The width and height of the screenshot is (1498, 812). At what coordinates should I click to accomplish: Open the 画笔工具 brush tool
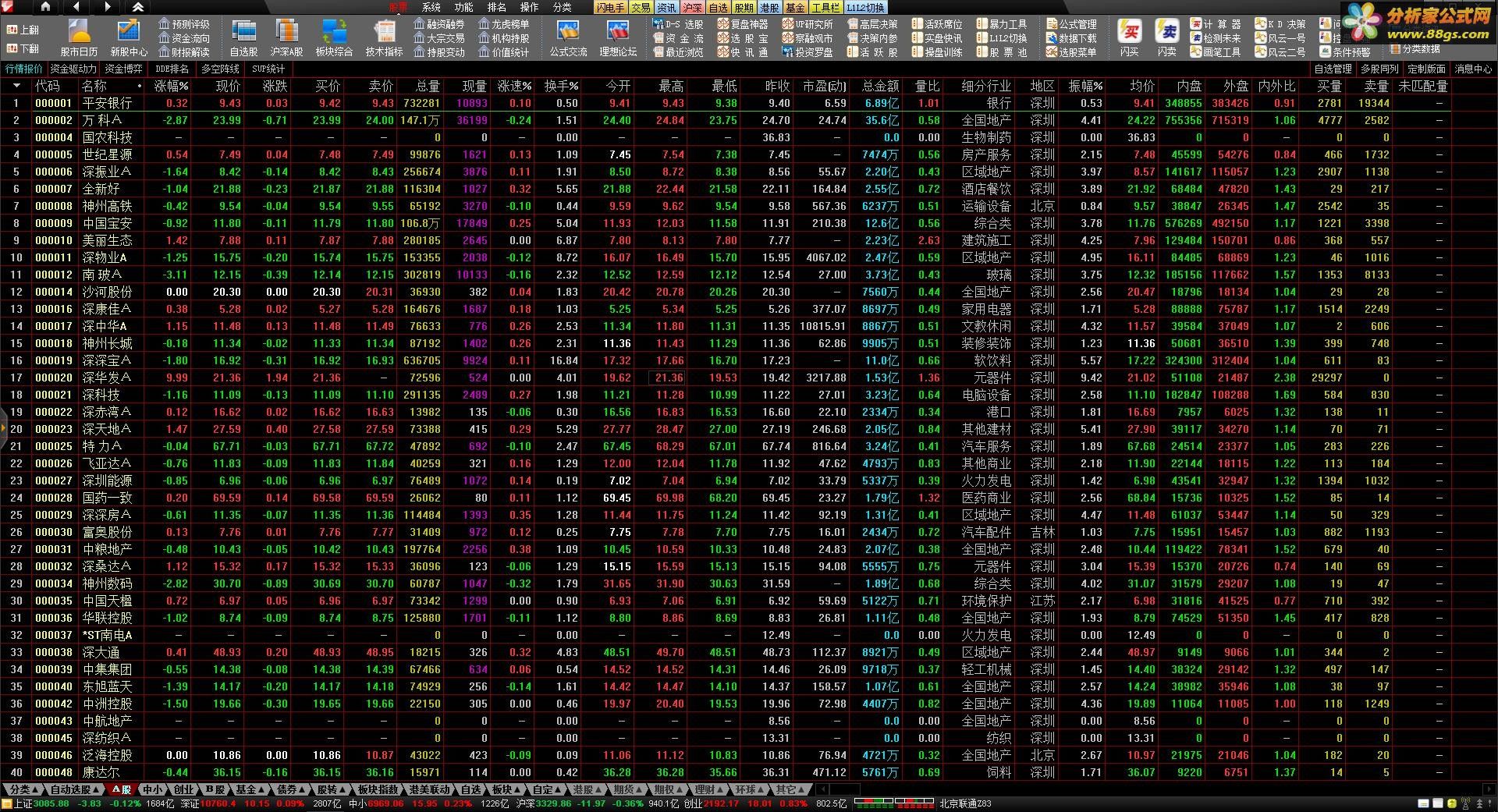(x=1216, y=52)
